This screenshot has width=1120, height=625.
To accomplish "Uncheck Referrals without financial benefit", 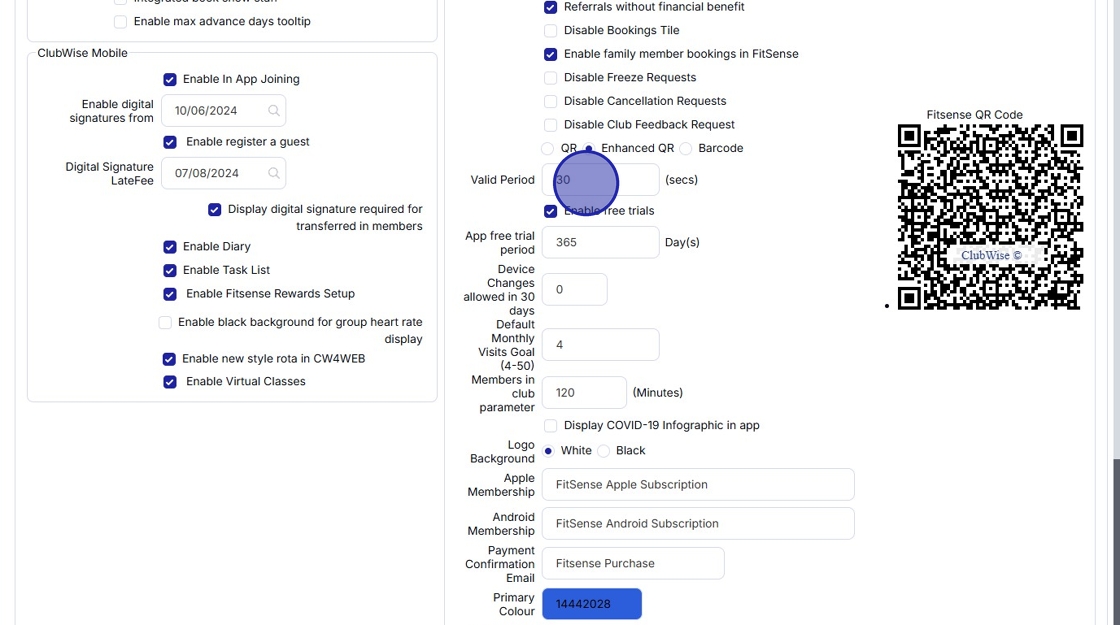I will pyautogui.click(x=550, y=7).
